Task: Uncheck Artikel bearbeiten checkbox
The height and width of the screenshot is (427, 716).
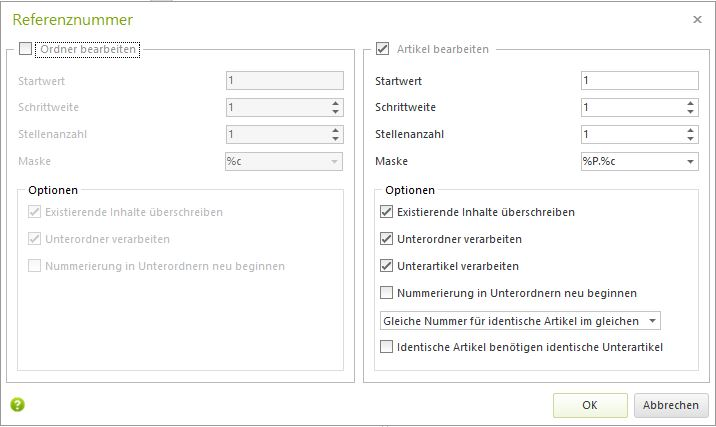Action: (x=382, y=49)
